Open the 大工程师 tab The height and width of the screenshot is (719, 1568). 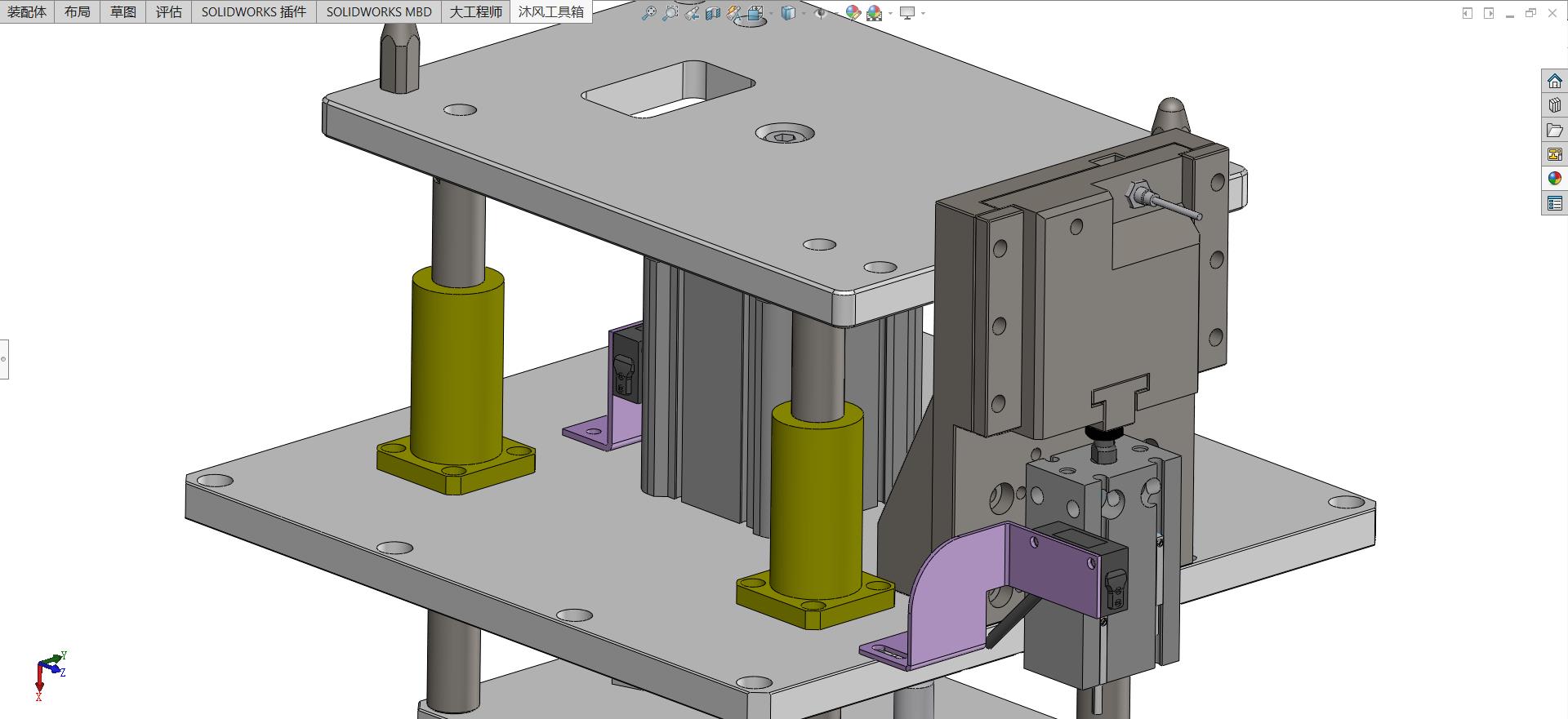tap(476, 11)
